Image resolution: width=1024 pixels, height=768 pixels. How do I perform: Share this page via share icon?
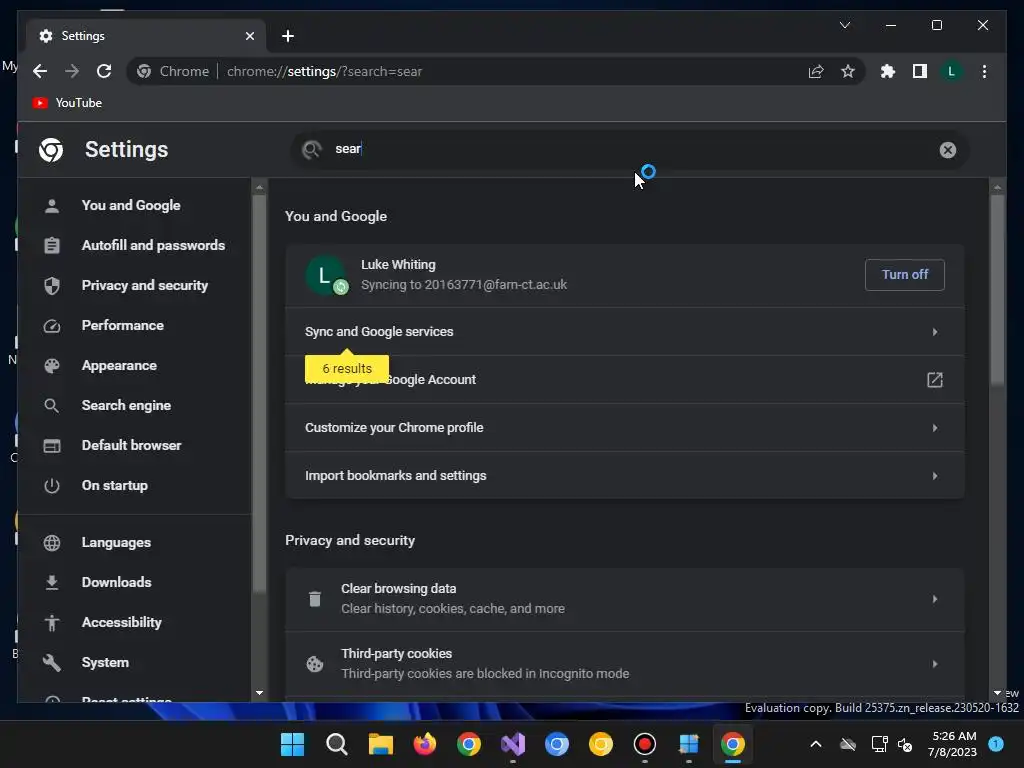point(816,71)
